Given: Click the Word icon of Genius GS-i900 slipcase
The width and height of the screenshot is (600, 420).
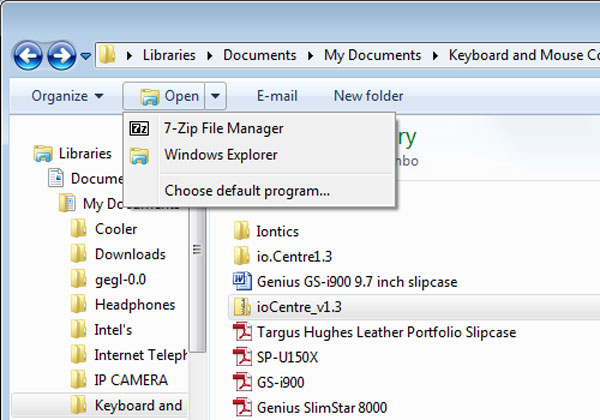Looking at the screenshot, I should point(241,281).
